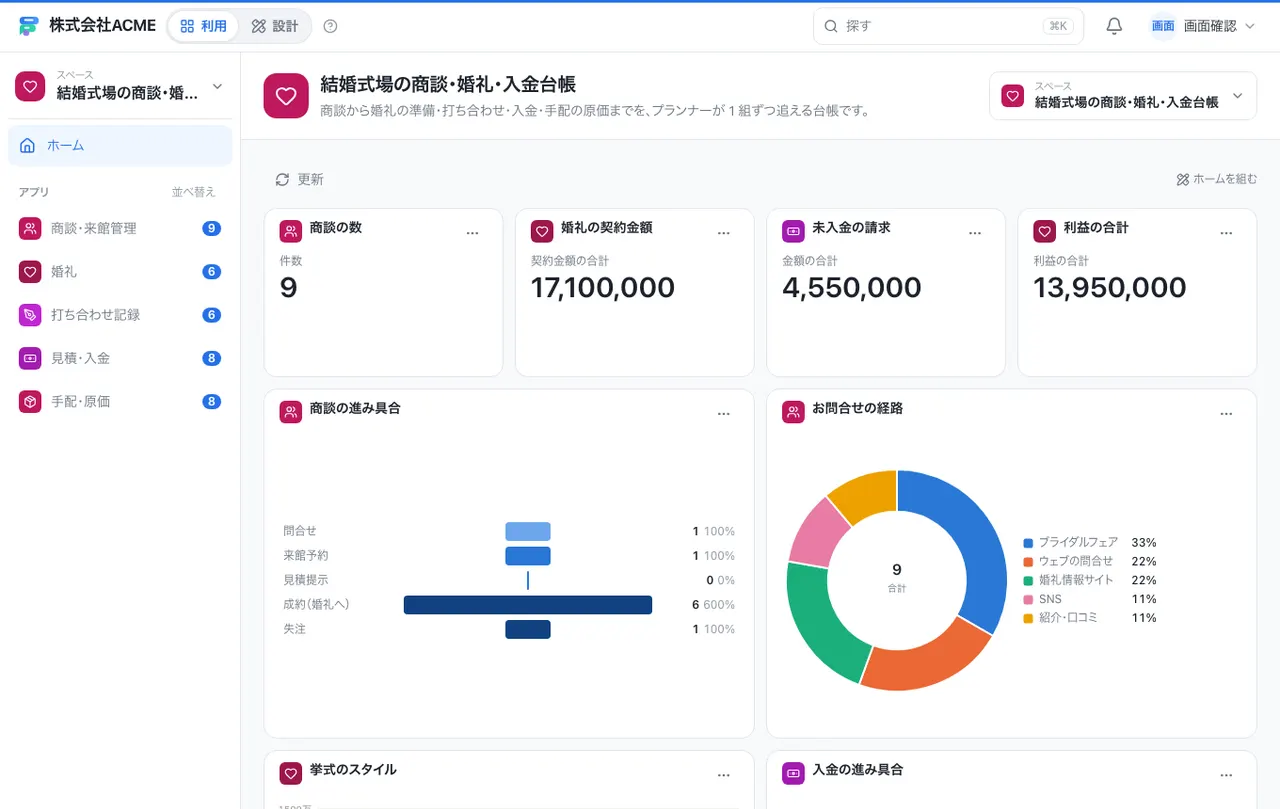1280x809 pixels.
Task: Click the 並べ替え sort button
Action: [x=193, y=192]
